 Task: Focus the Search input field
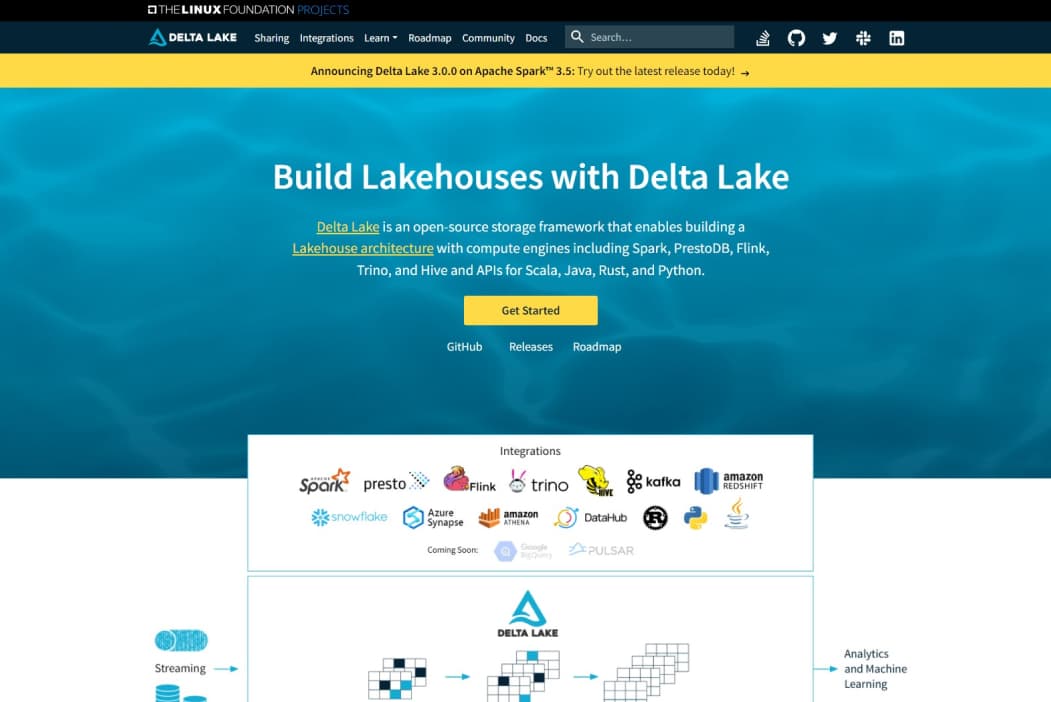[x=657, y=37]
